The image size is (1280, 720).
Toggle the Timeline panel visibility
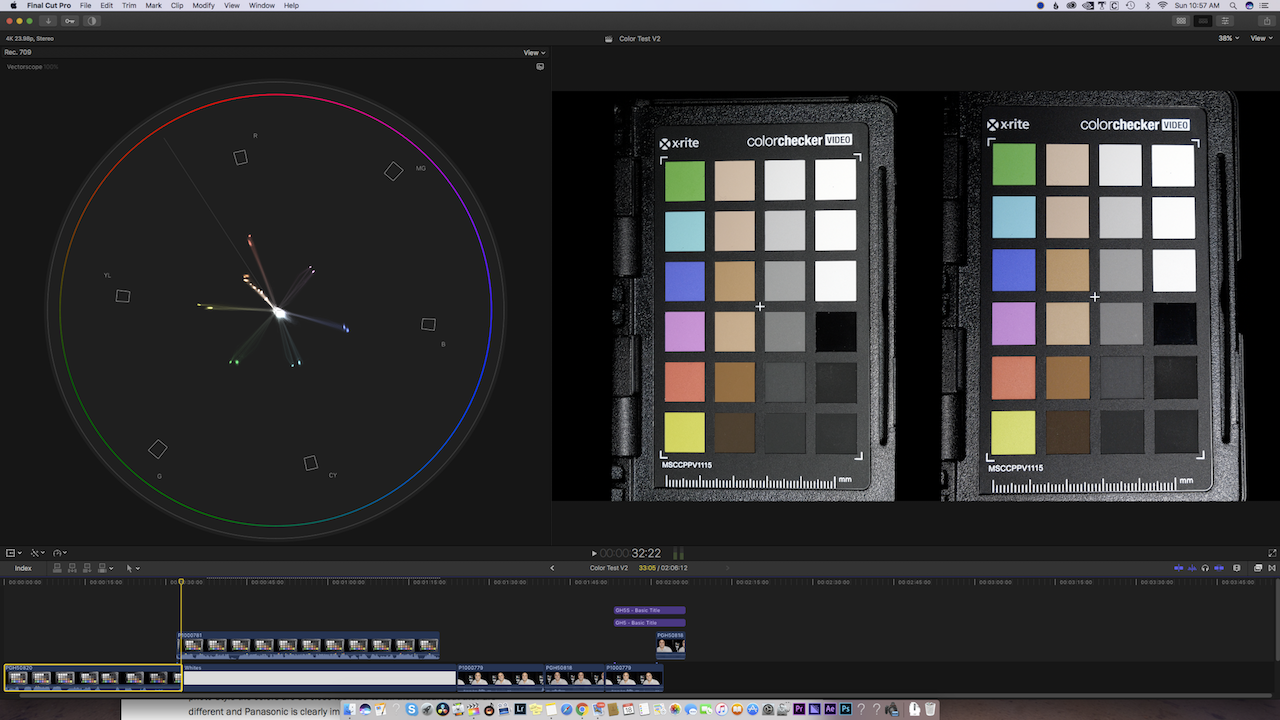tap(1203, 21)
